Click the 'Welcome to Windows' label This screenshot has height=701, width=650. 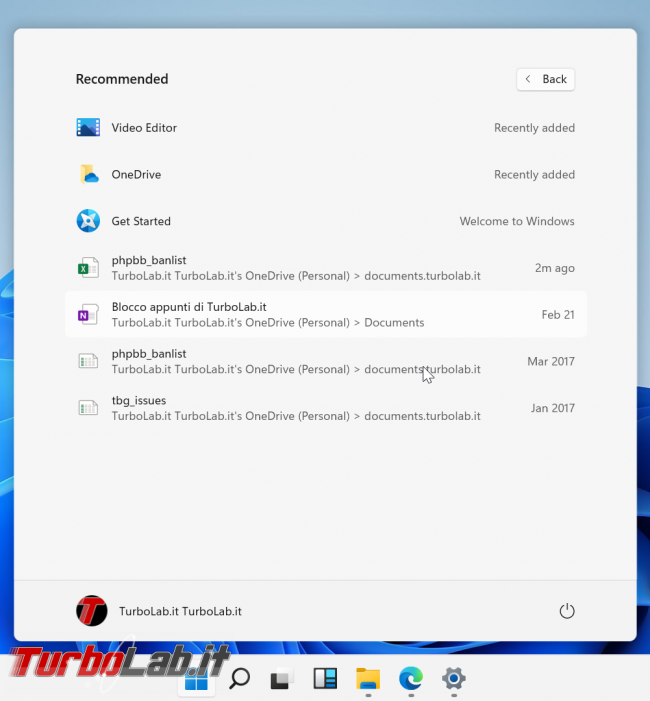pyautogui.click(x=517, y=221)
